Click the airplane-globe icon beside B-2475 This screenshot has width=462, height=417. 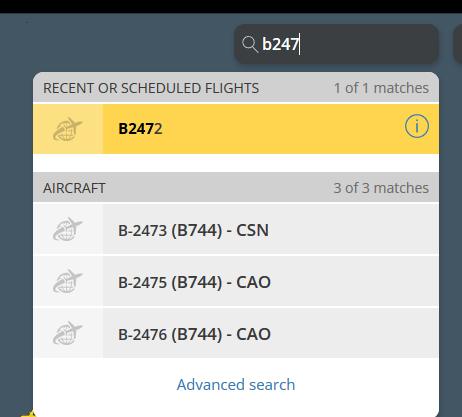tap(68, 281)
